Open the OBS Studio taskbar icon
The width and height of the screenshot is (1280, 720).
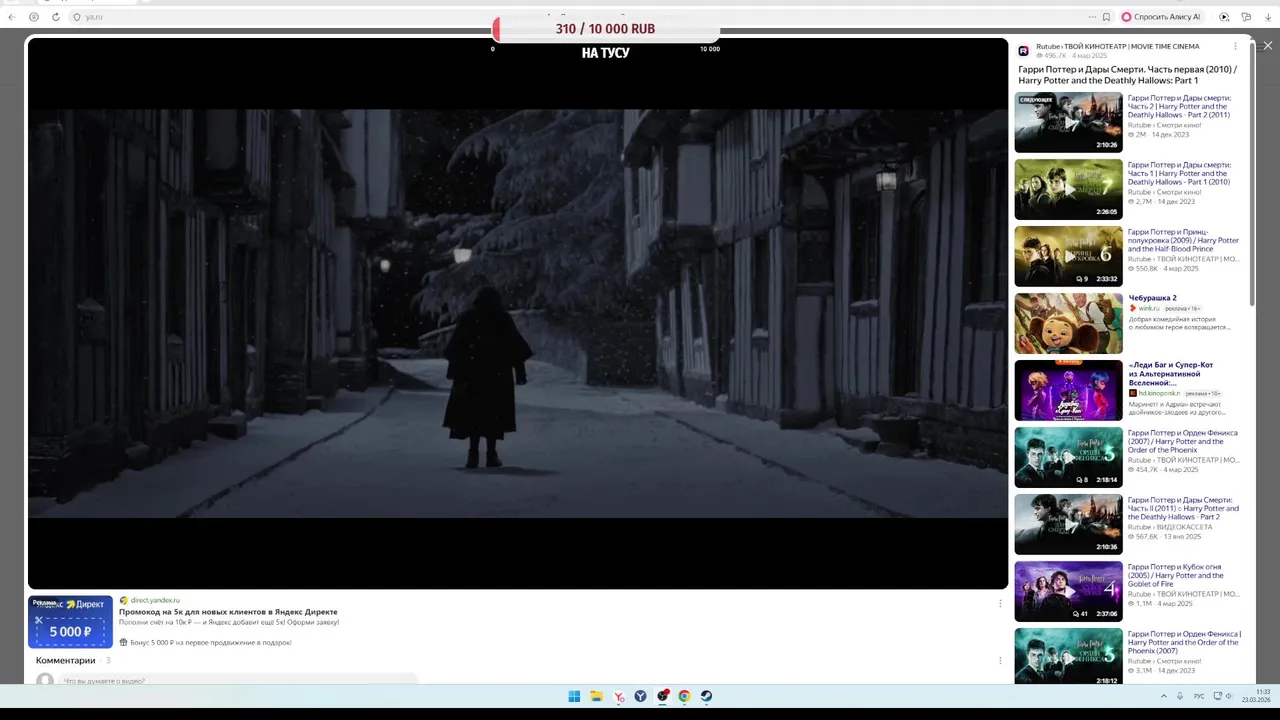pyautogui.click(x=663, y=696)
